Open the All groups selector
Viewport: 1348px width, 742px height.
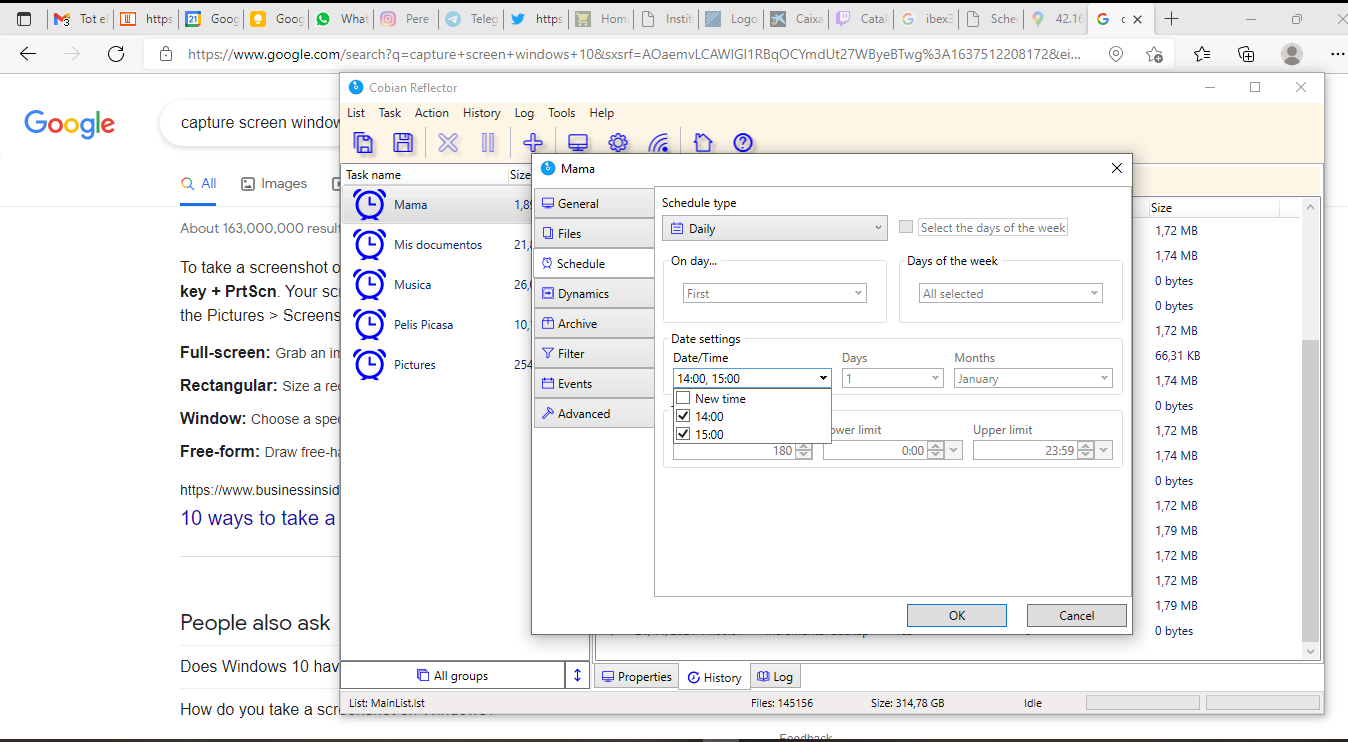453,675
